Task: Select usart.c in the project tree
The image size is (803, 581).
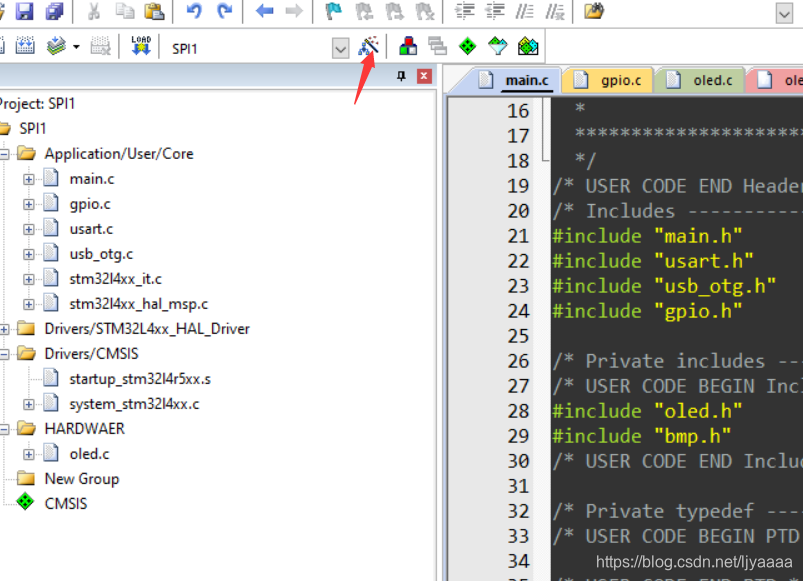Action: pyautogui.click(x=91, y=229)
